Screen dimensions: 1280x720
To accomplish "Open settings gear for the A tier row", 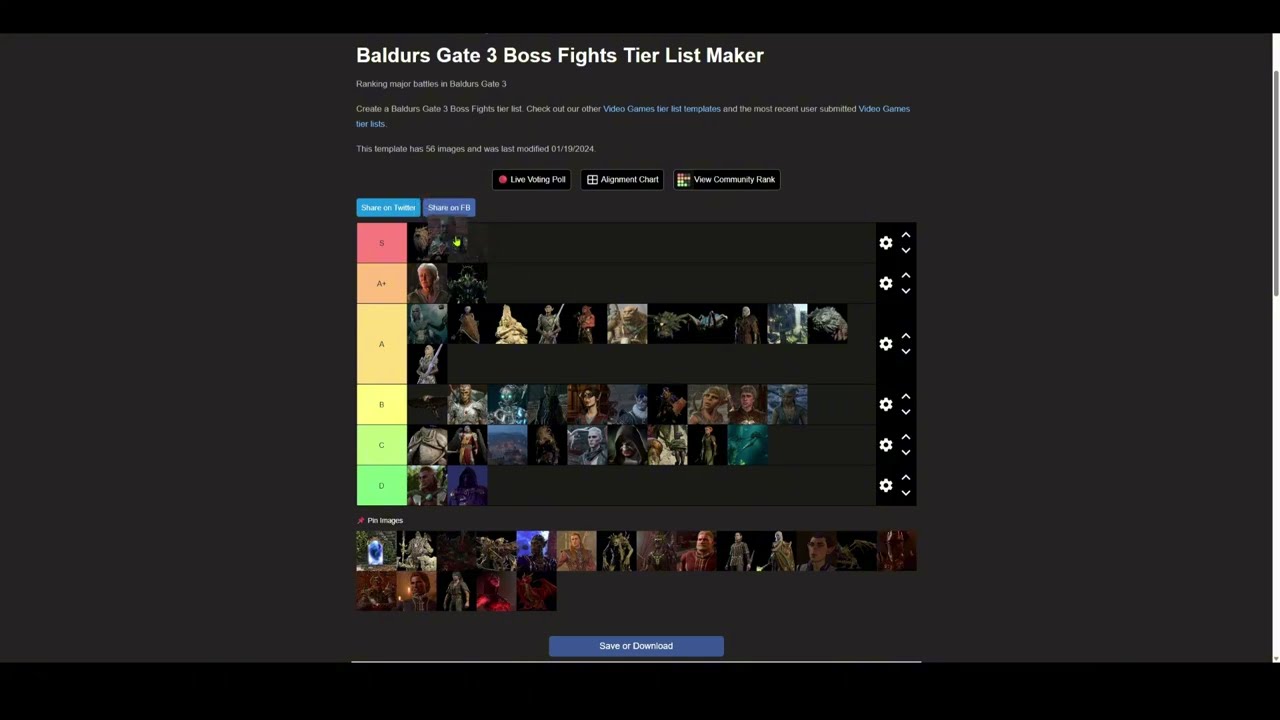I will (885, 344).
